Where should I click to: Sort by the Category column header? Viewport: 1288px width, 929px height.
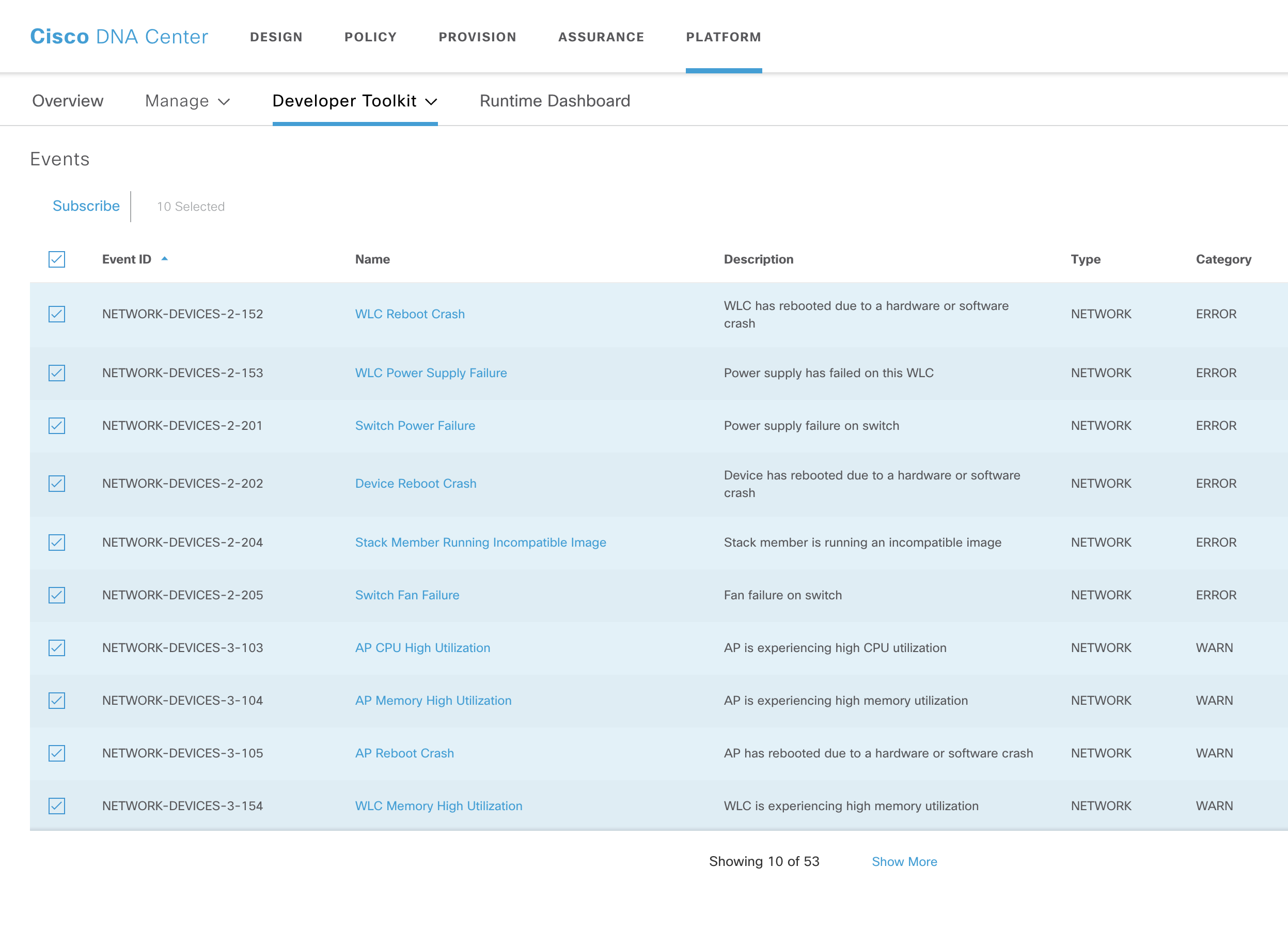[x=1223, y=259]
